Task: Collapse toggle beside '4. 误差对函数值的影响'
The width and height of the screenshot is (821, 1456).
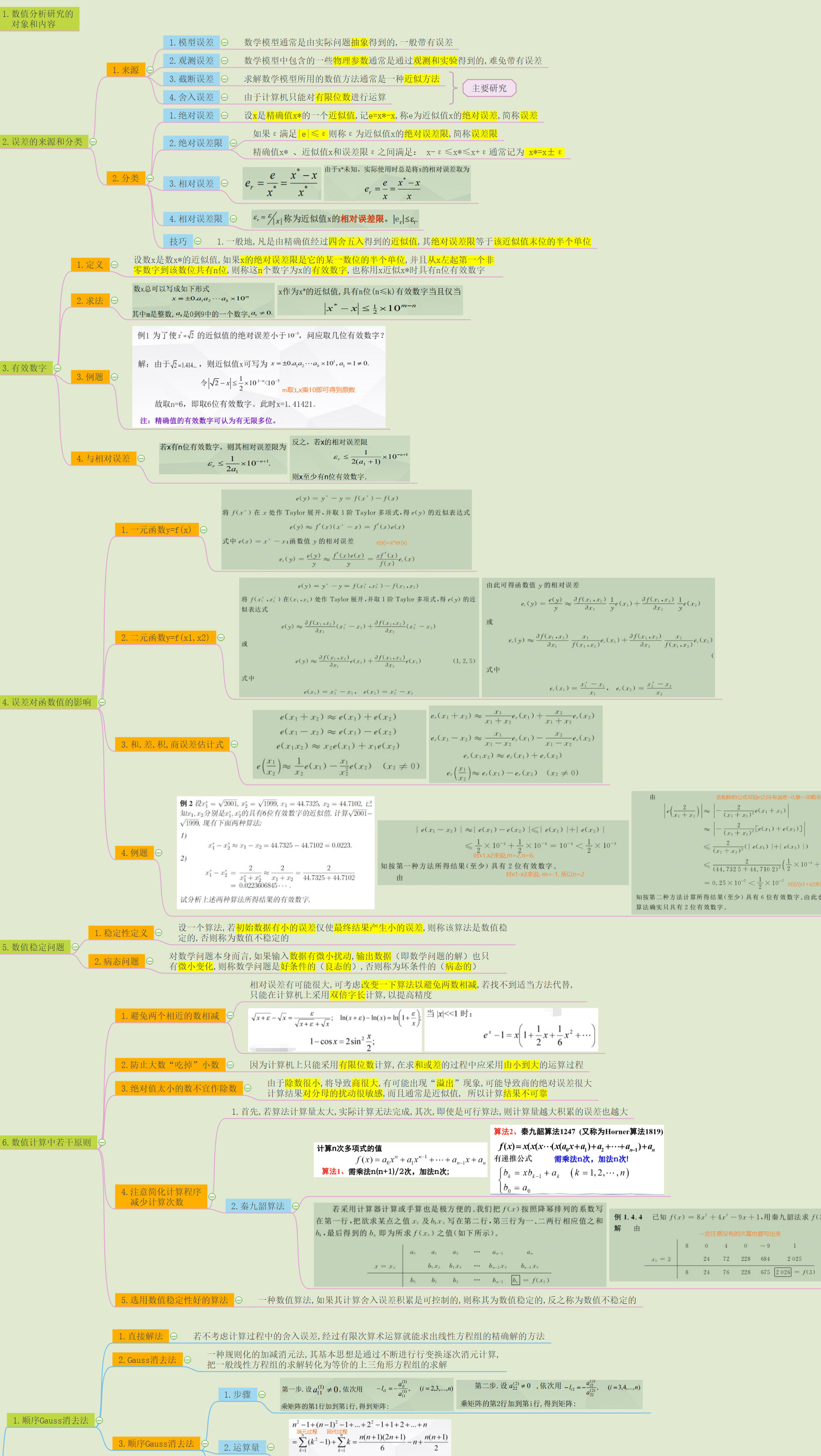Action: [x=102, y=702]
